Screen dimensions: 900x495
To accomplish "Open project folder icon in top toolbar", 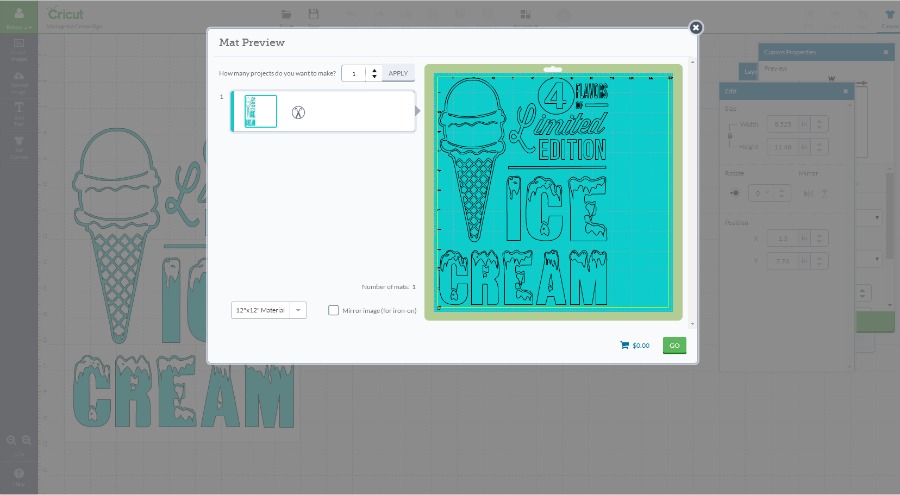I will tap(286, 14).
